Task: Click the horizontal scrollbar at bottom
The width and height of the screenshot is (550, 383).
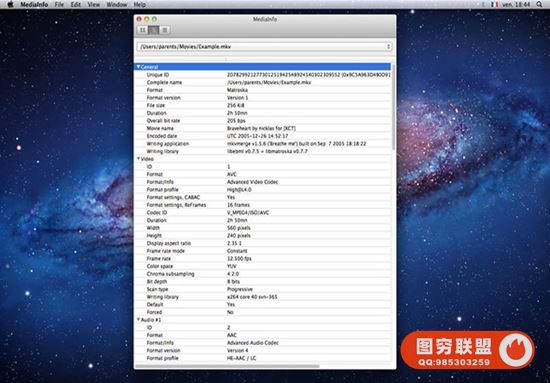Action: coord(227,366)
